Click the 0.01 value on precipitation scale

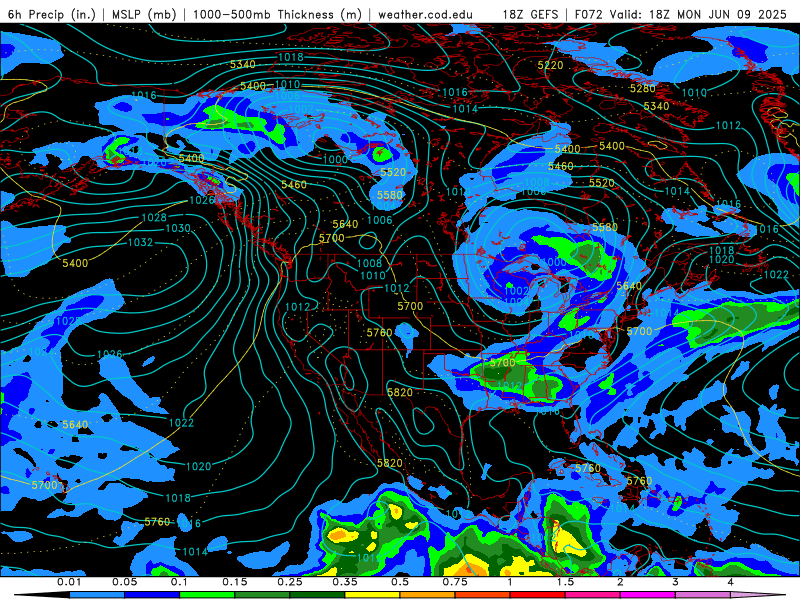pyautogui.click(x=69, y=582)
